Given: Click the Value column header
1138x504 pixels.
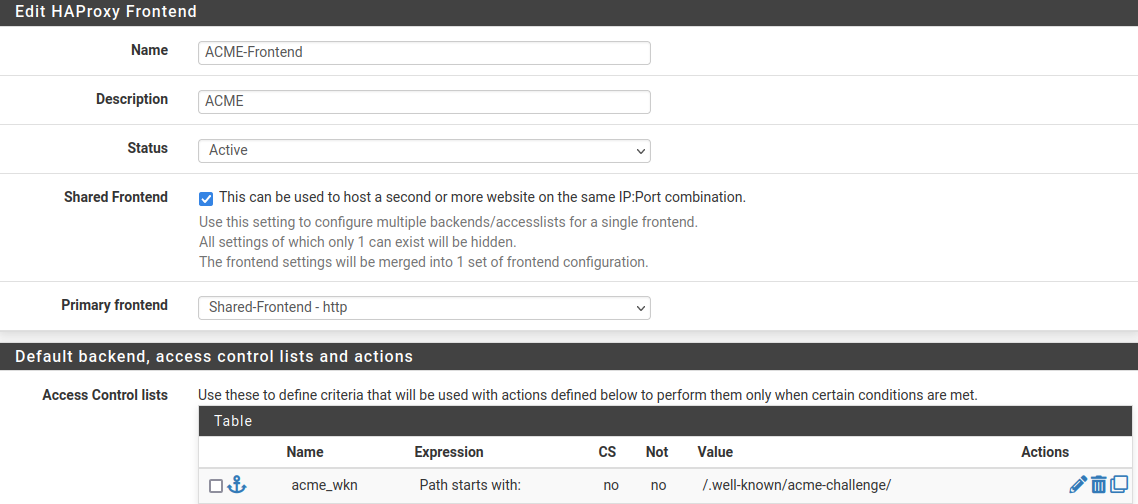Looking at the screenshot, I should tap(715, 452).
